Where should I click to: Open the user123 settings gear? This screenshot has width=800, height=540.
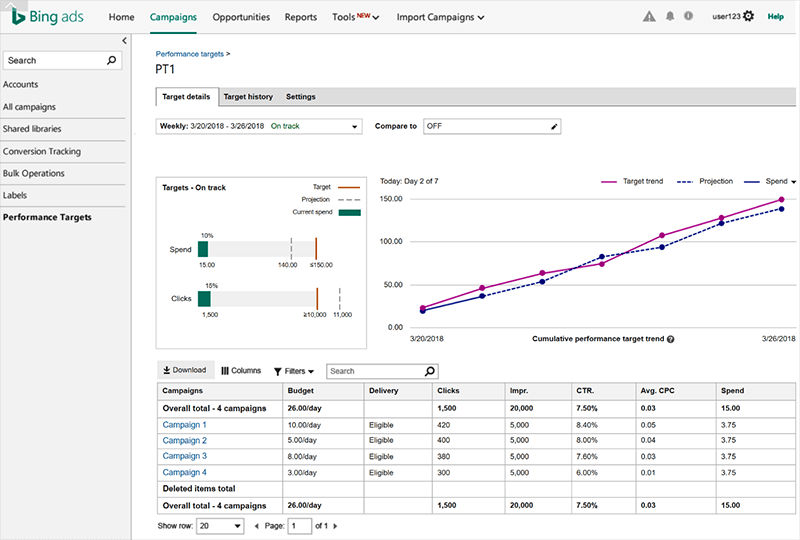pos(748,16)
